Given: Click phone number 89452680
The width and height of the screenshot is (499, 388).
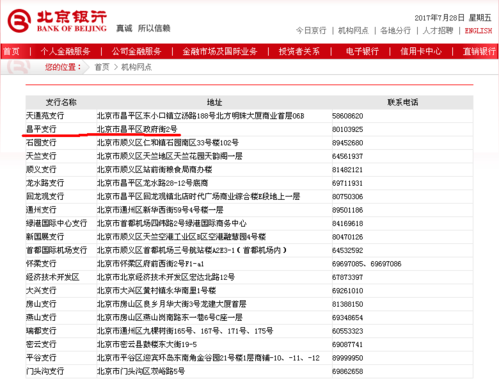Looking at the screenshot, I should [x=348, y=143].
